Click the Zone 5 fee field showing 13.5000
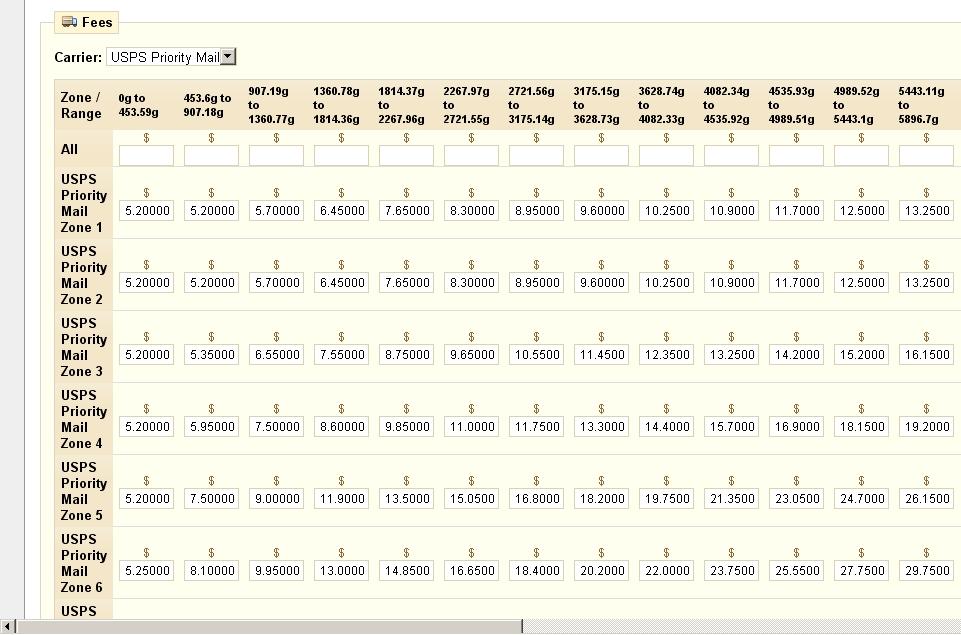Image resolution: width=961 pixels, height=635 pixels. pyautogui.click(x=406, y=499)
